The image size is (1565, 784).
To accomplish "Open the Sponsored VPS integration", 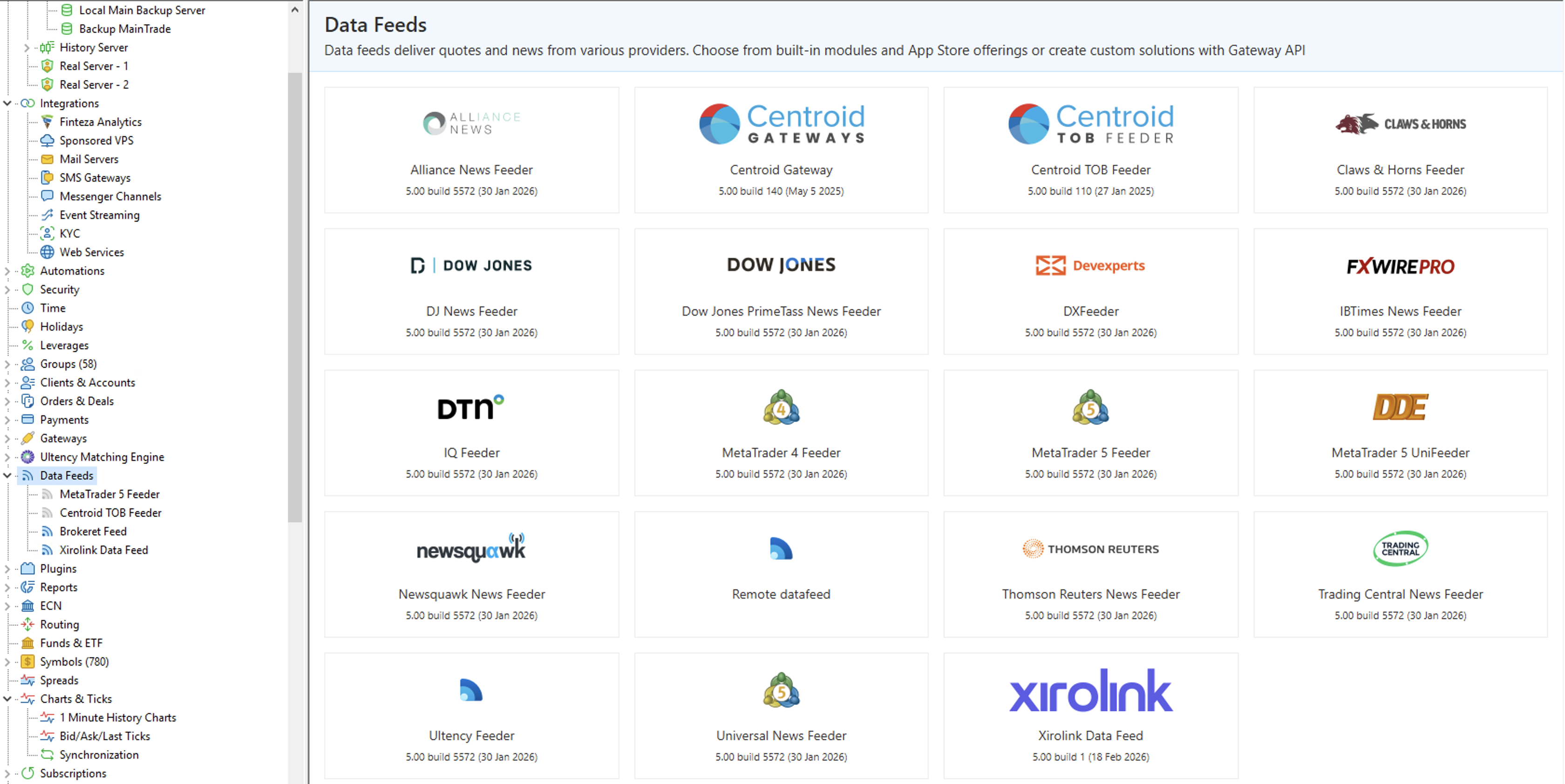I will pos(48,140).
